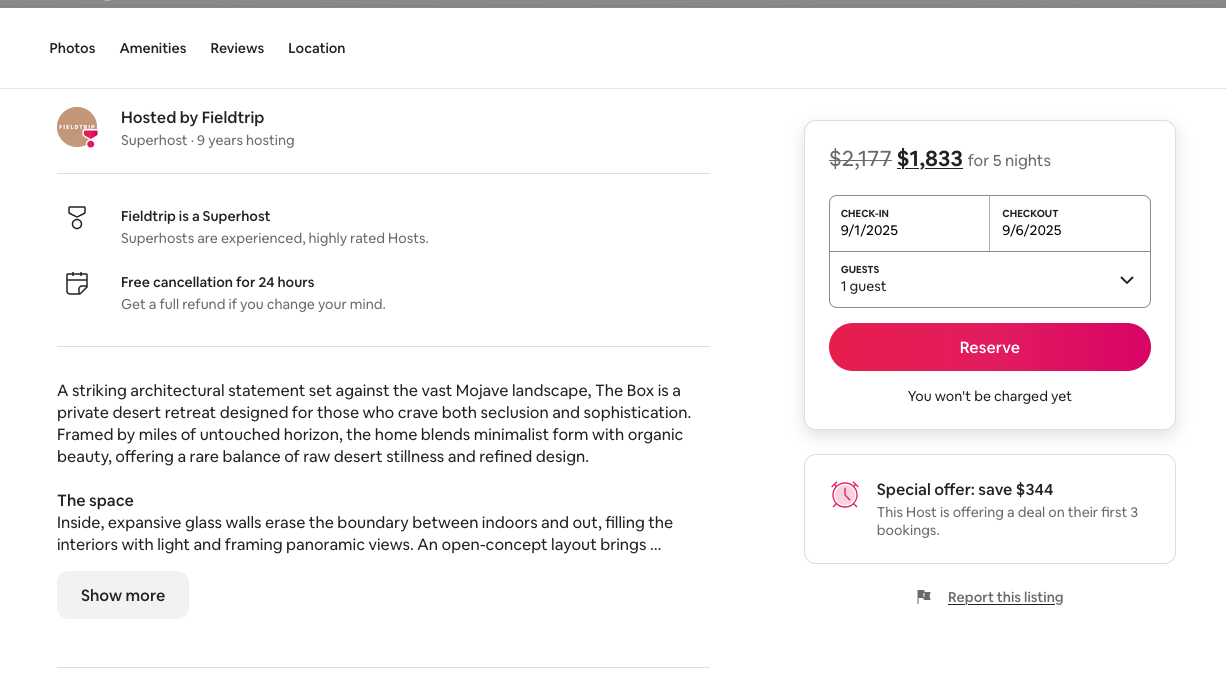Open the Guests dropdown selector
The image size is (1226, 694).
989,279
